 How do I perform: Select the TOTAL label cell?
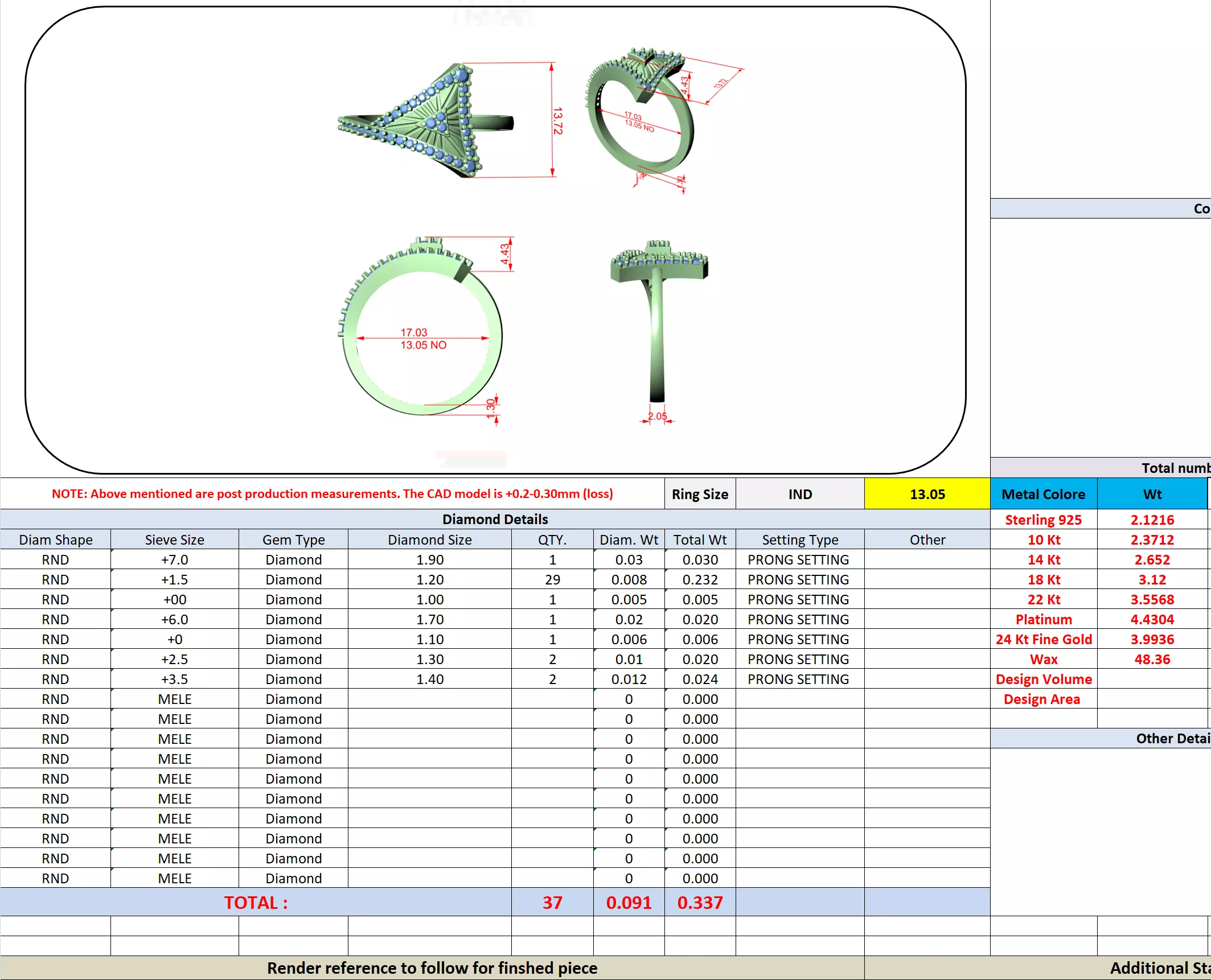256,903
